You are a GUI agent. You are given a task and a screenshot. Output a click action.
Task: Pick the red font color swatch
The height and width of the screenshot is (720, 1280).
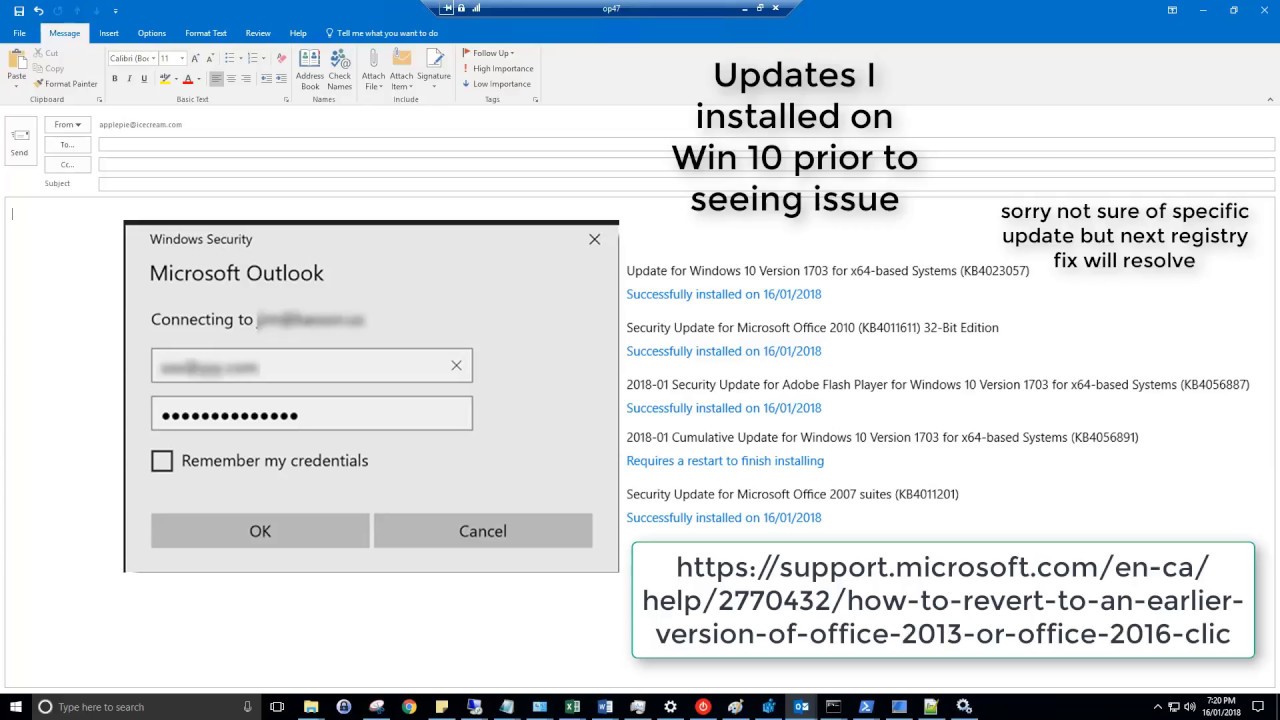click(187, 79)
